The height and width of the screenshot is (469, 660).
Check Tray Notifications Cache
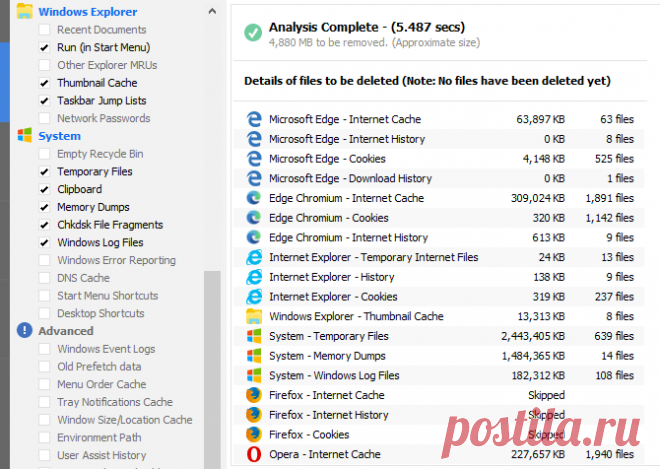coord(44,402)
